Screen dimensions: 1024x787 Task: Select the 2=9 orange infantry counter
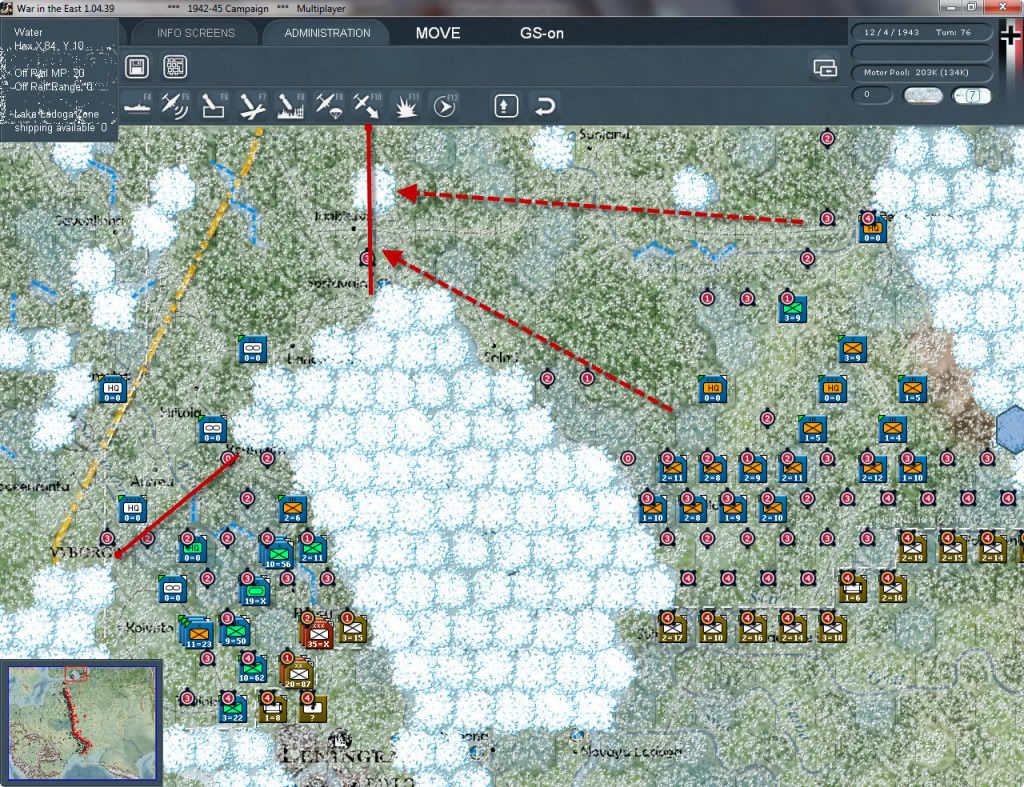[752, 468]
